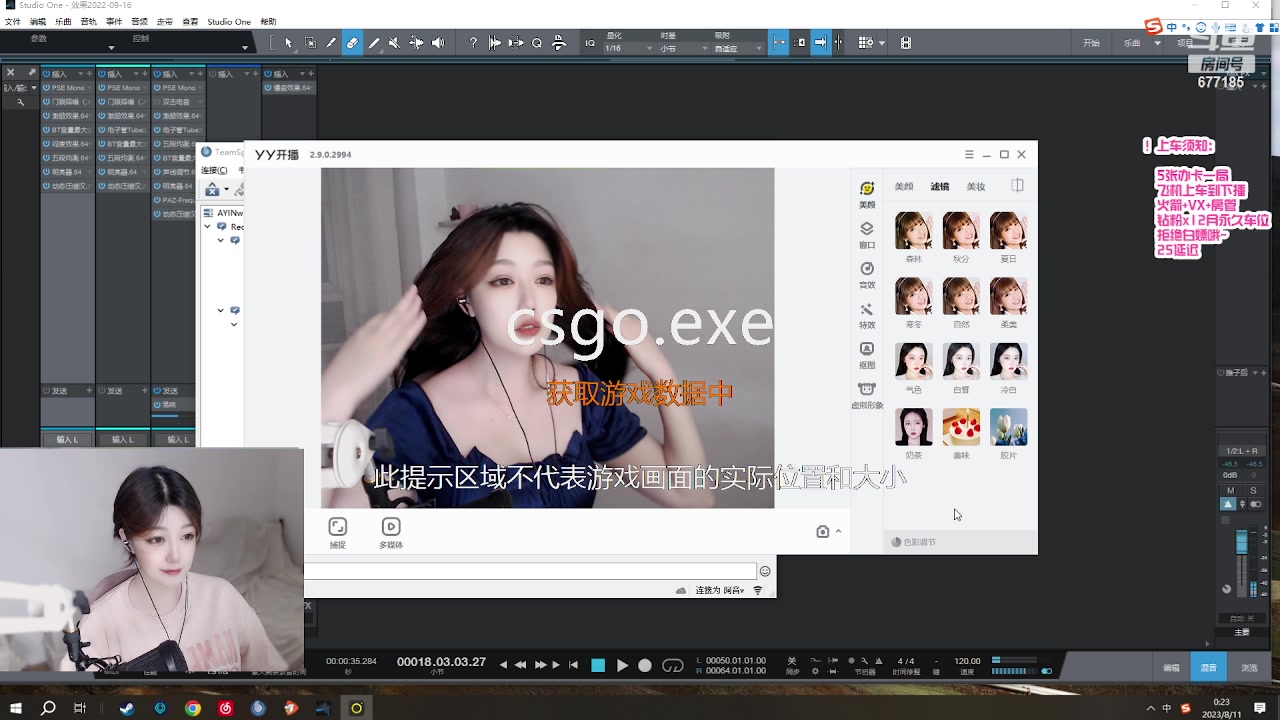
Task: Click the 乐曲 button in Studio One
Action: [x=1132, y=43]
